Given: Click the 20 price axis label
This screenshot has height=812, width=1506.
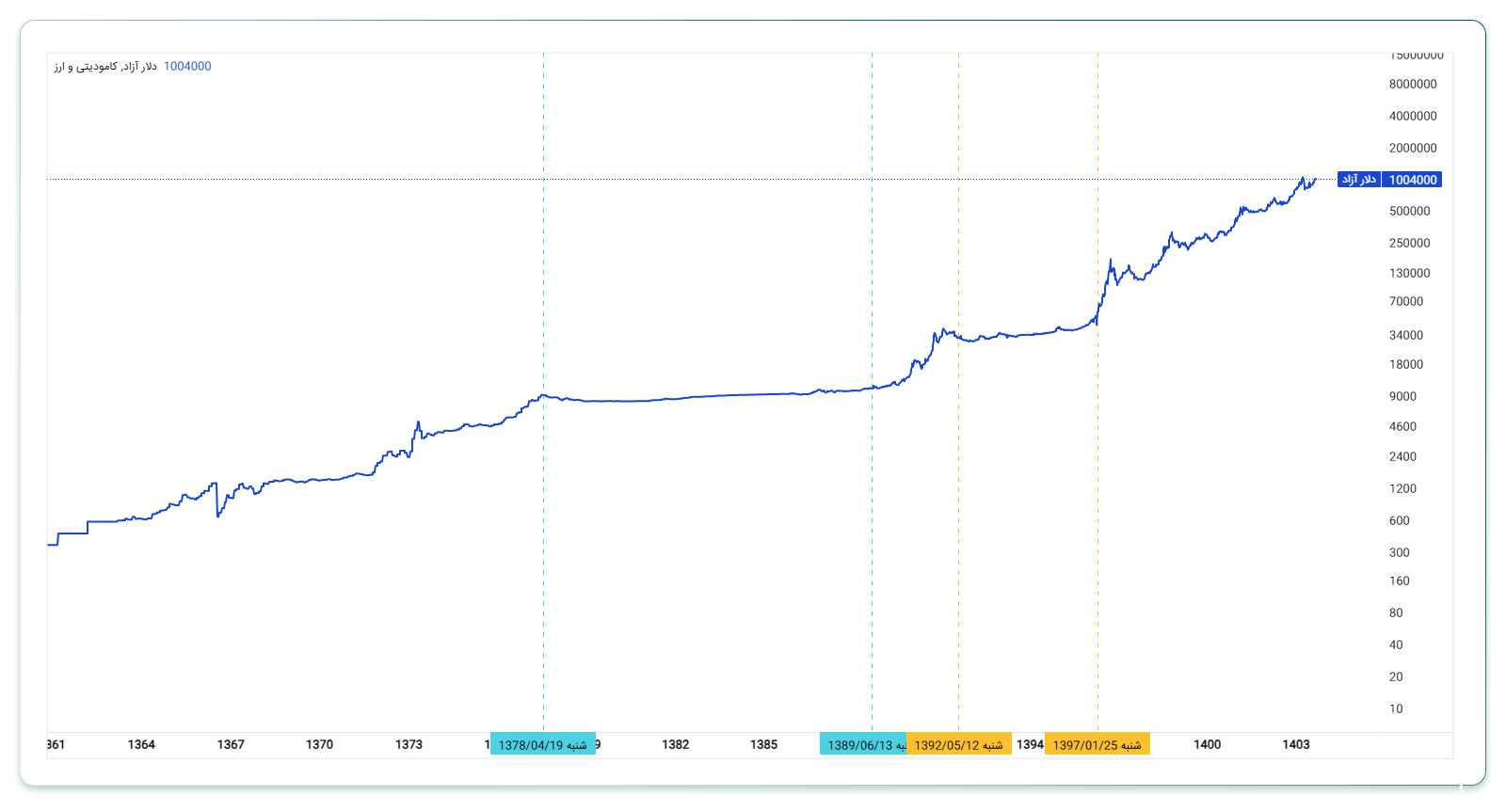Looking at the screenshot, I should [x=1396, y=677].
